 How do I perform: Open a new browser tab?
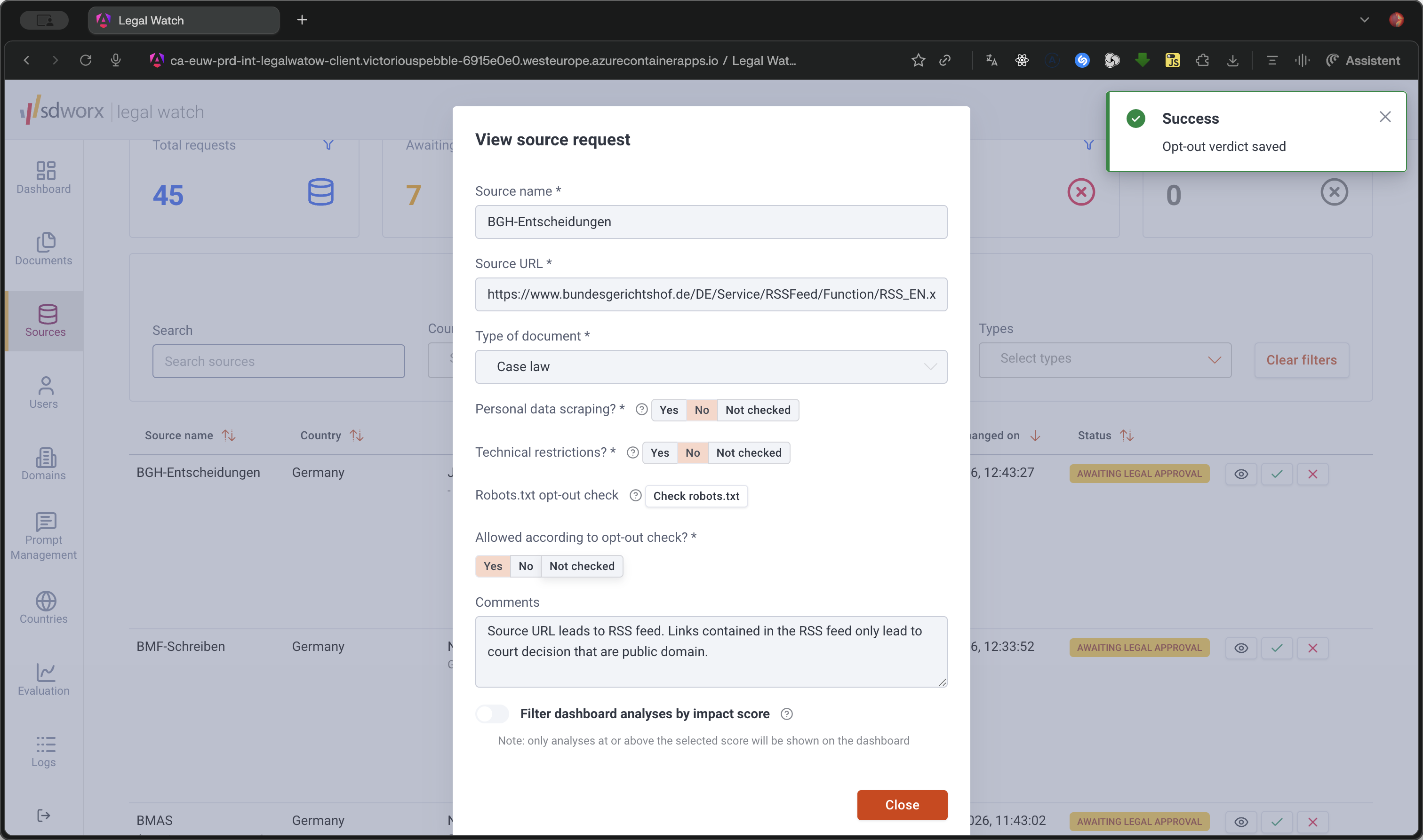tap(302, 20)
